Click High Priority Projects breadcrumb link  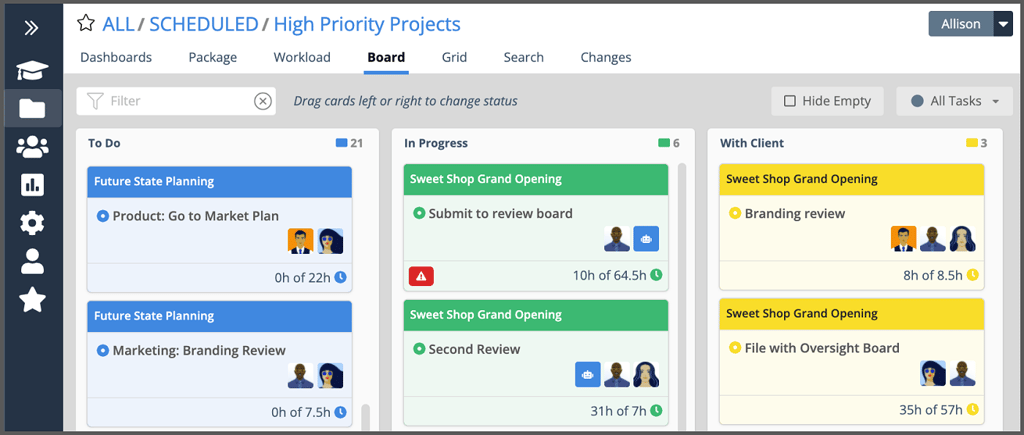coord(367,24)
